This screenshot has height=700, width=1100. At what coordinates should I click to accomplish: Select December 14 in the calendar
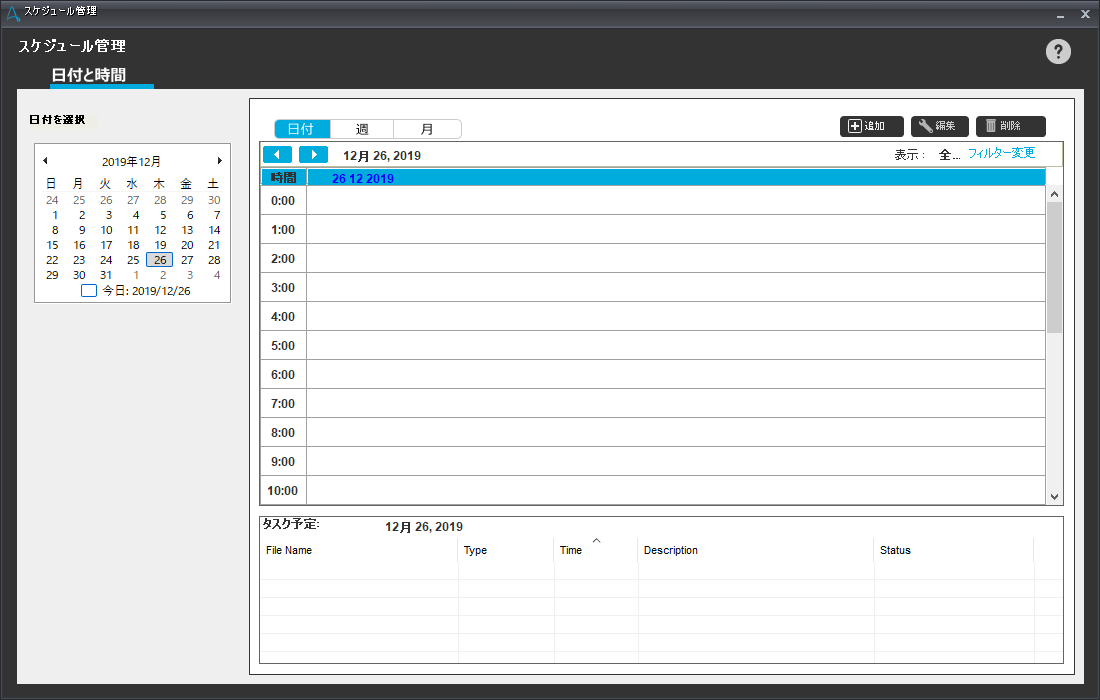pos(214,230)
